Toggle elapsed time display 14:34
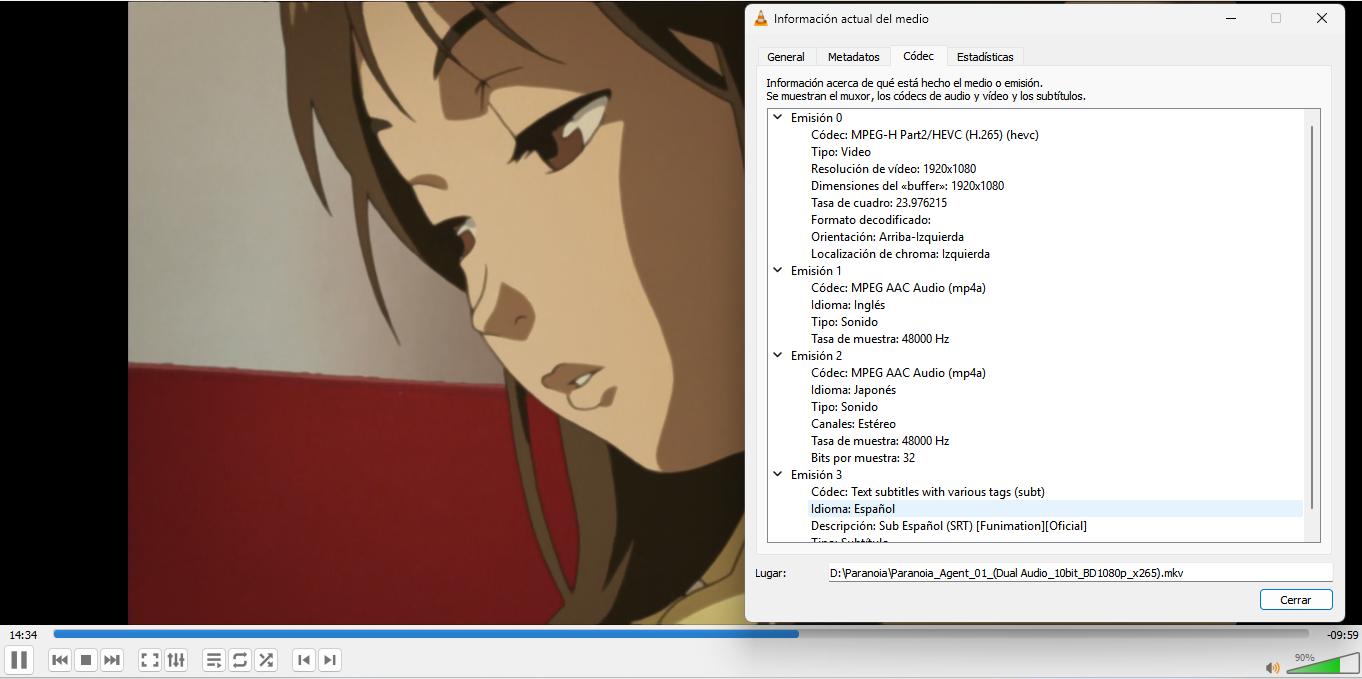 pos(23,635)
